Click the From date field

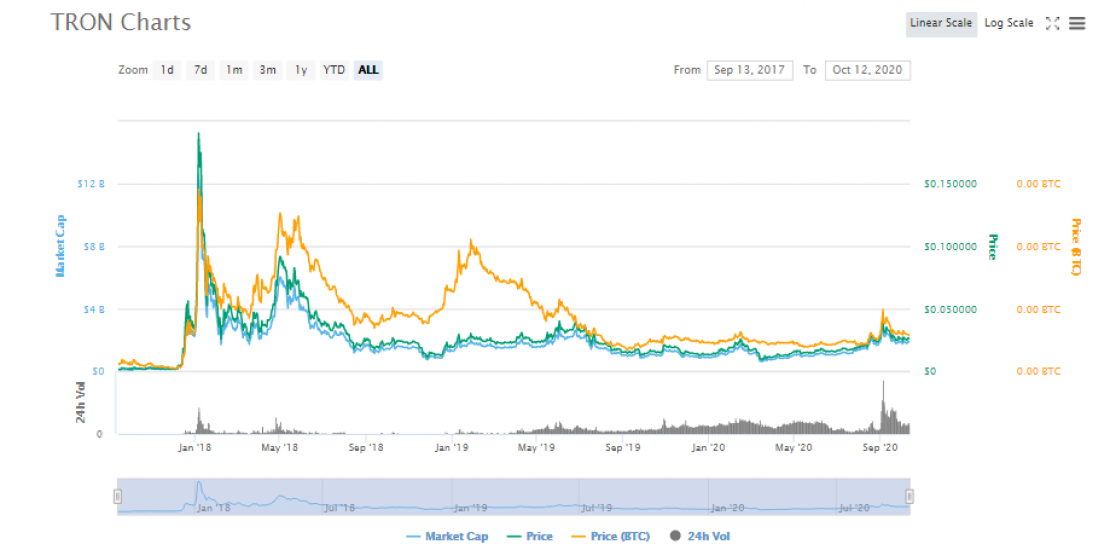pyautogui.click(x=749, y=70)
